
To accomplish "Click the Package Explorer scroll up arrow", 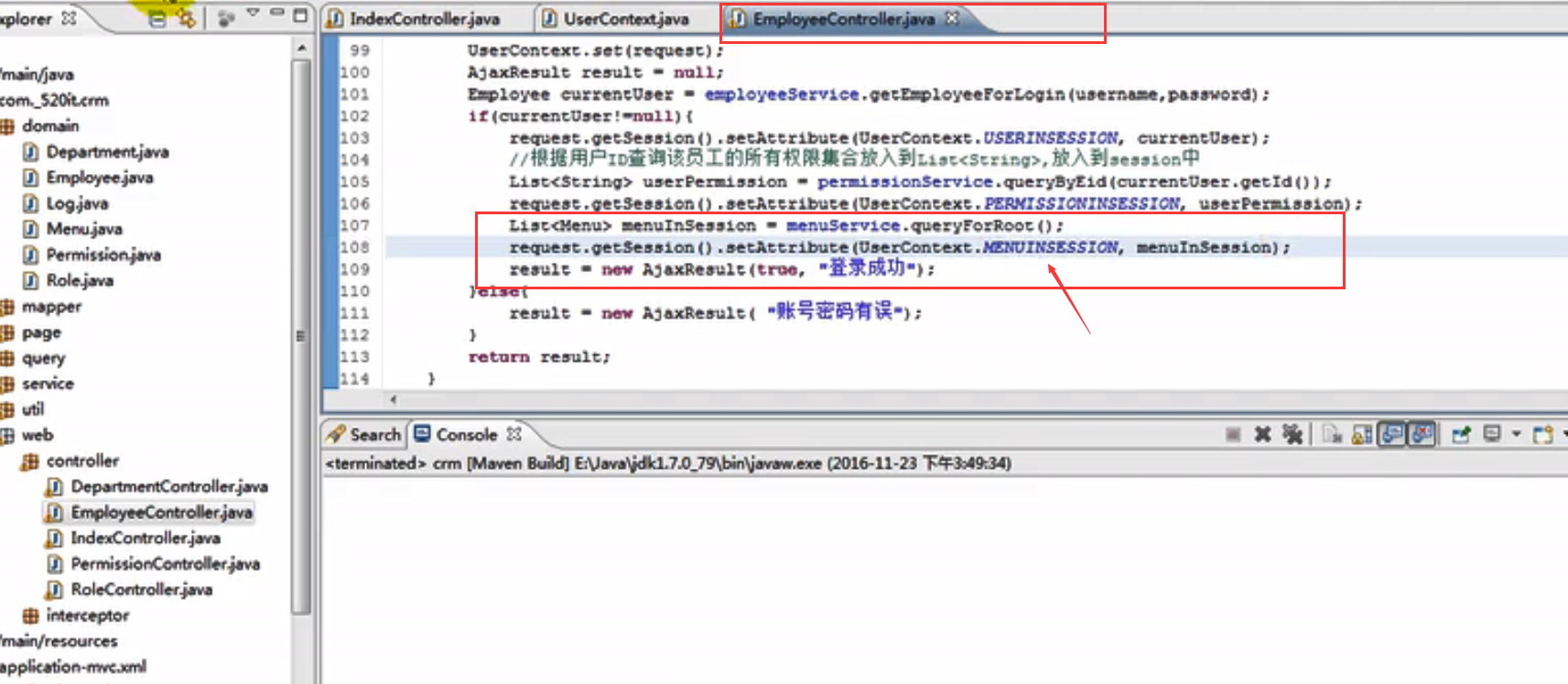I will click(x=301, y=47).
